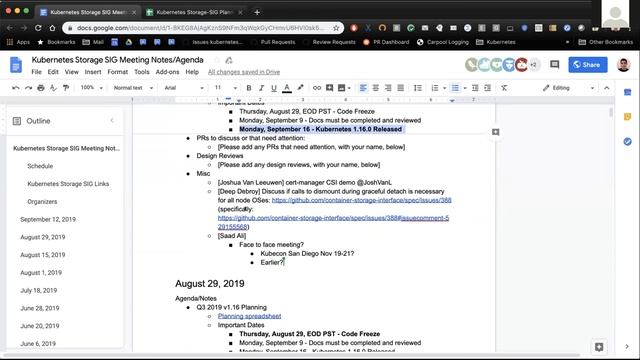Bookmark this page with the star icon

[x=336, y=28]
